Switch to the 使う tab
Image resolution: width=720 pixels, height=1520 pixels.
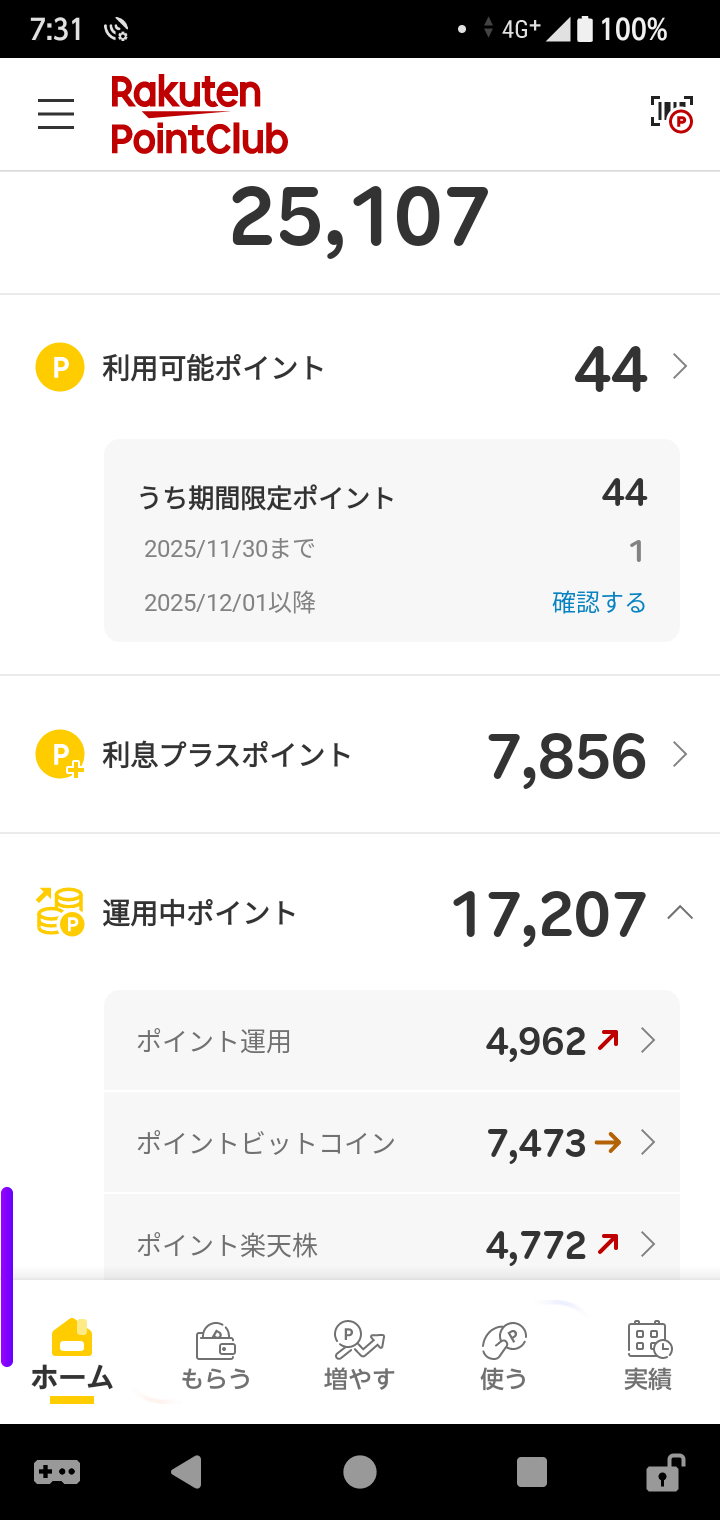coord(504,1355)
